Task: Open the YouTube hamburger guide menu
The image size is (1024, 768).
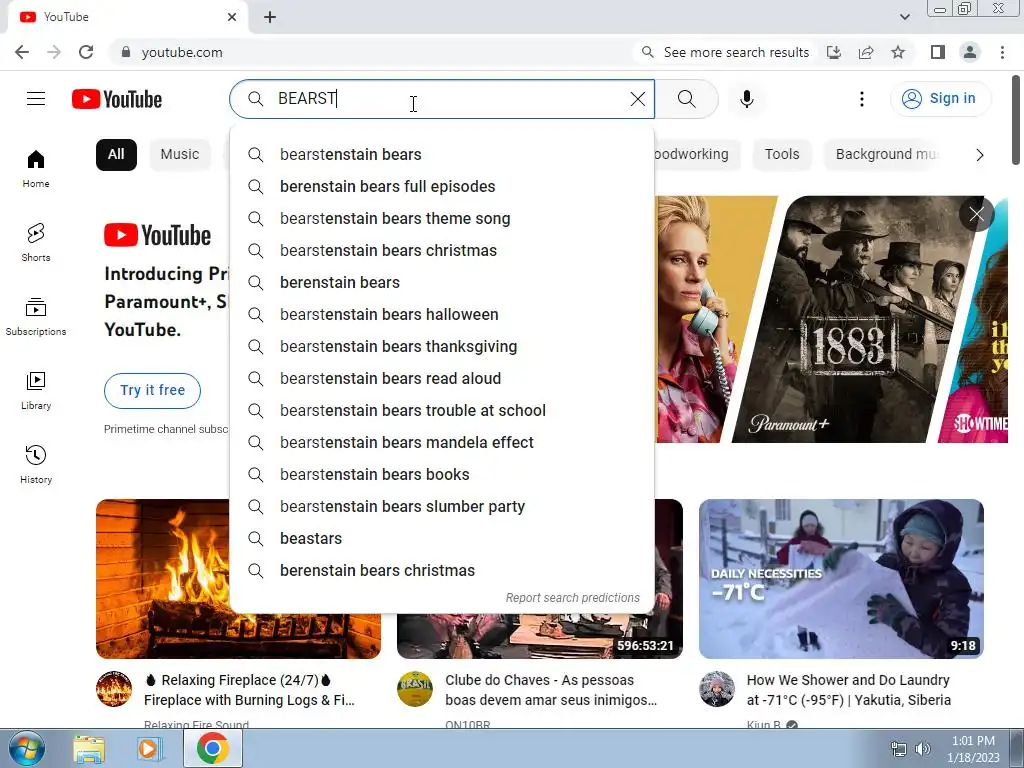Action: pyautogui.click(x=36, y=99)
